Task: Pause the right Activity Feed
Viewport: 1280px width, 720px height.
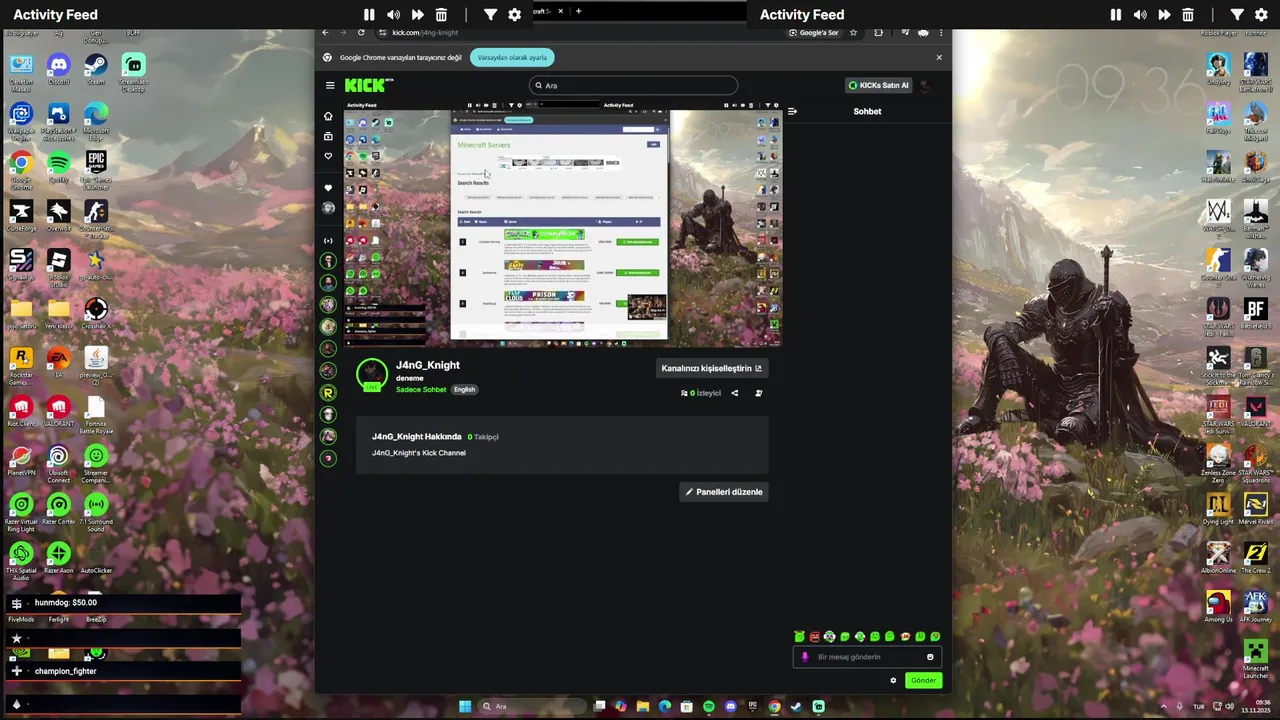Action: [x=1116, y=15]
